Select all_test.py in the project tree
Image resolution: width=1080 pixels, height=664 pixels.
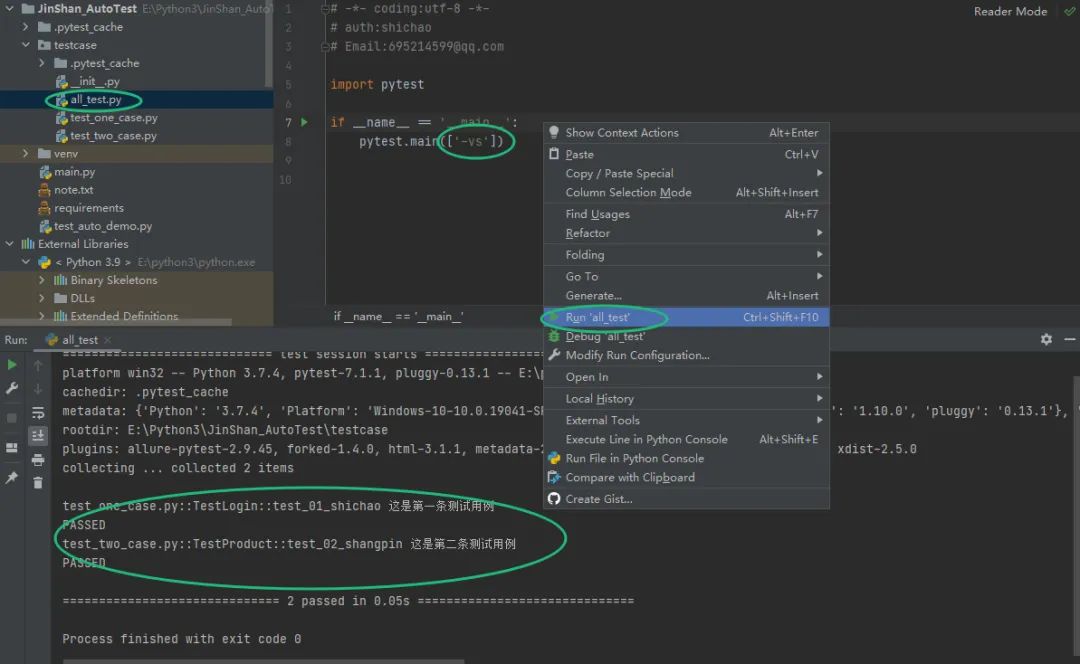[96, 99]
